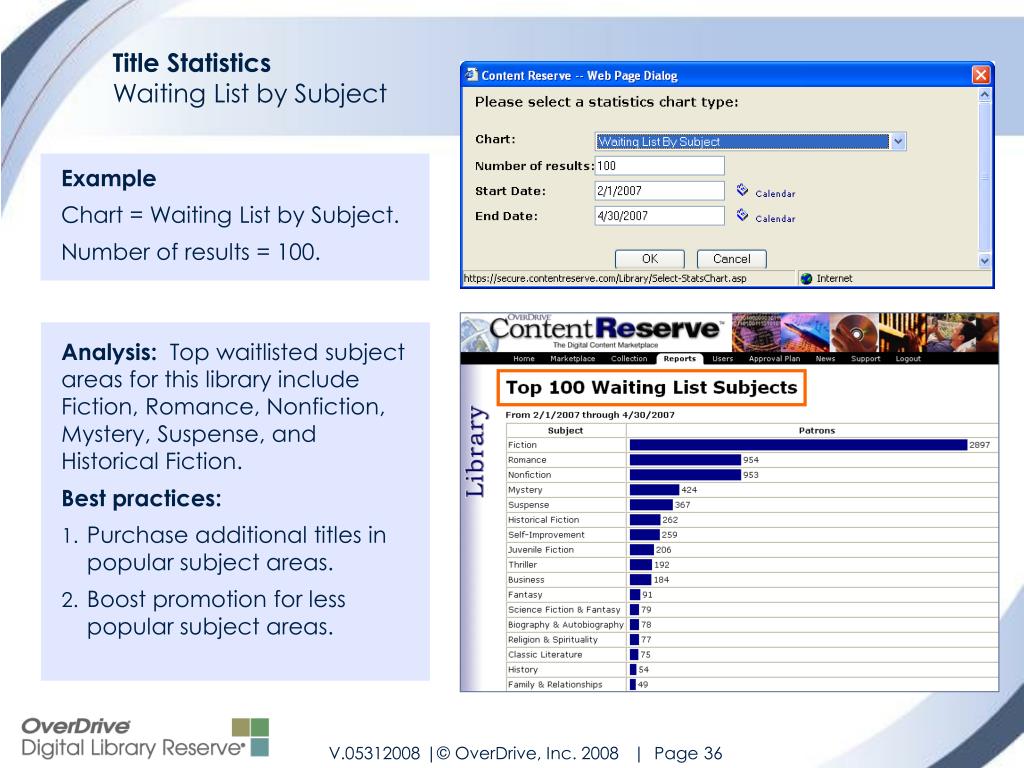Open the Start Date calendar icon
Viewport: 1024px width, 768px height.
742,190
